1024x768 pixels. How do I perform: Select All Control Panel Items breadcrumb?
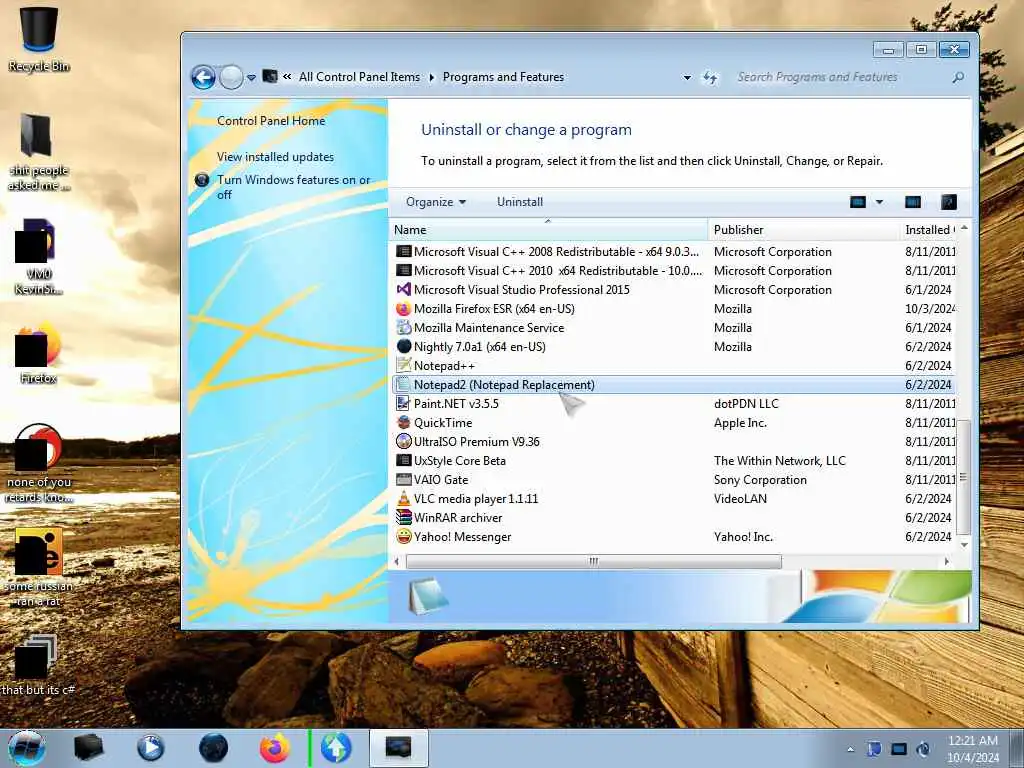click(x=359, y=77)
